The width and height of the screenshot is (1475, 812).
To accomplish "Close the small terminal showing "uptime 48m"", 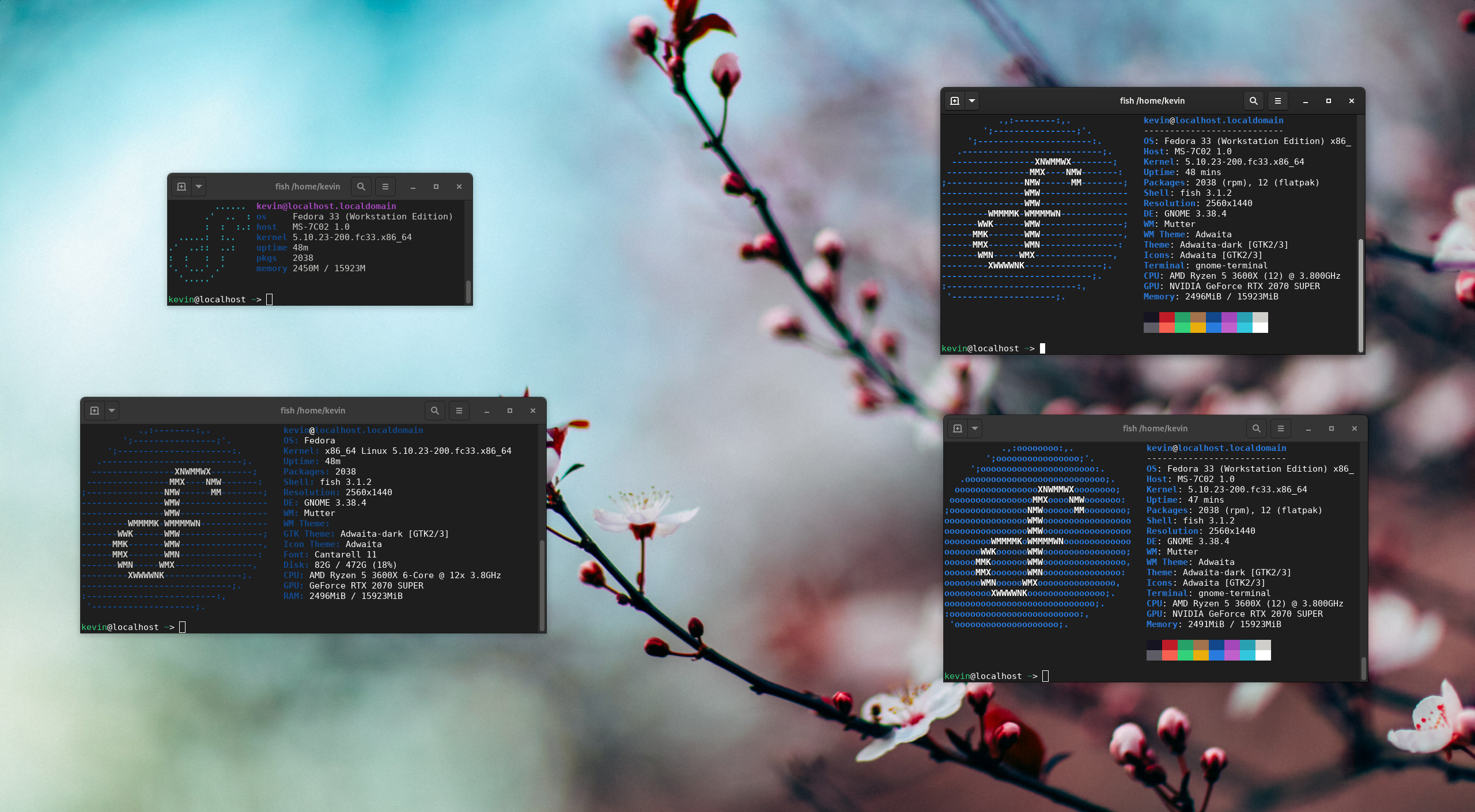I will click(459, 187).
